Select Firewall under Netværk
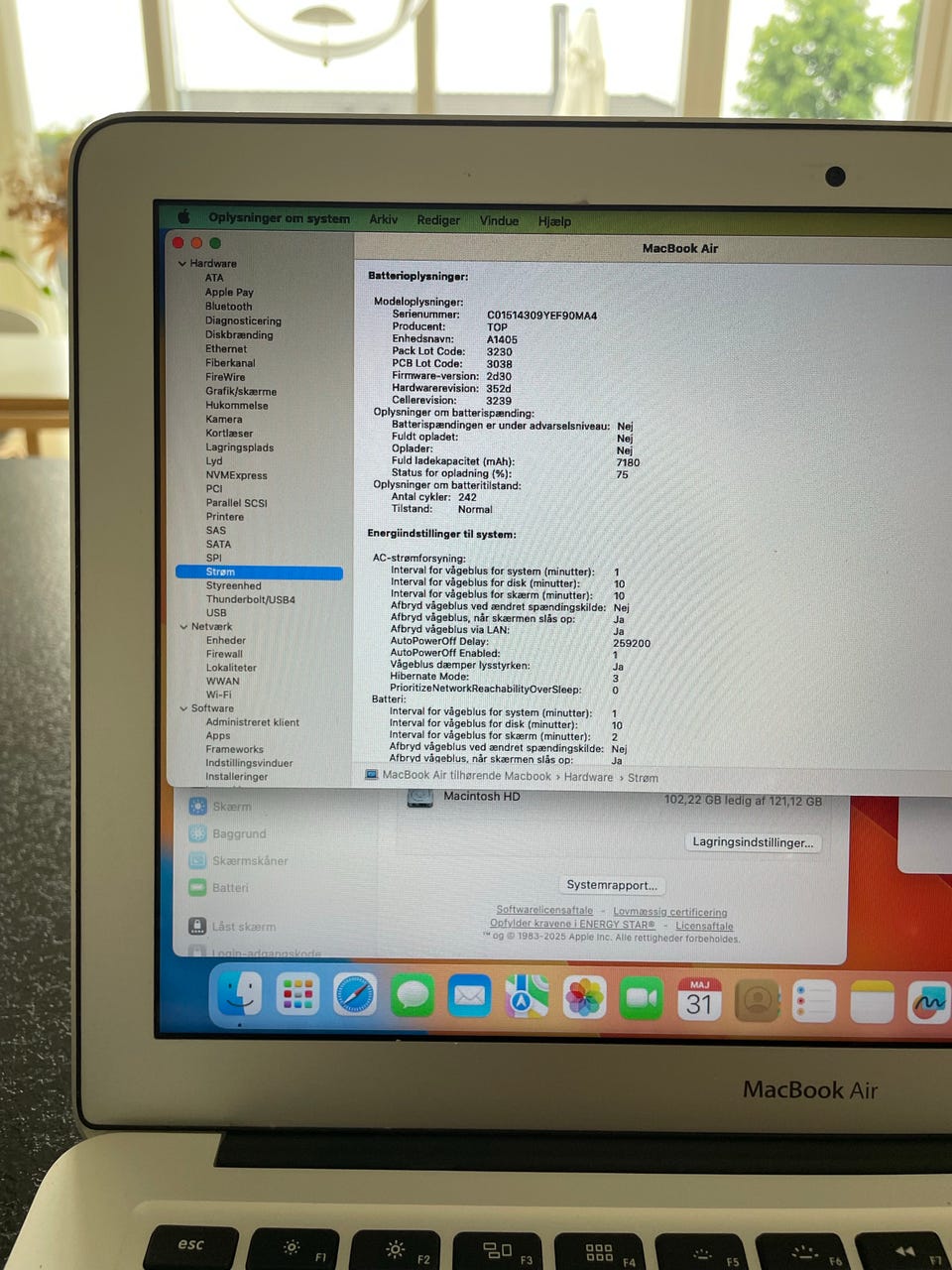This screenshot has height=1270, width=952. click(224, 654)
